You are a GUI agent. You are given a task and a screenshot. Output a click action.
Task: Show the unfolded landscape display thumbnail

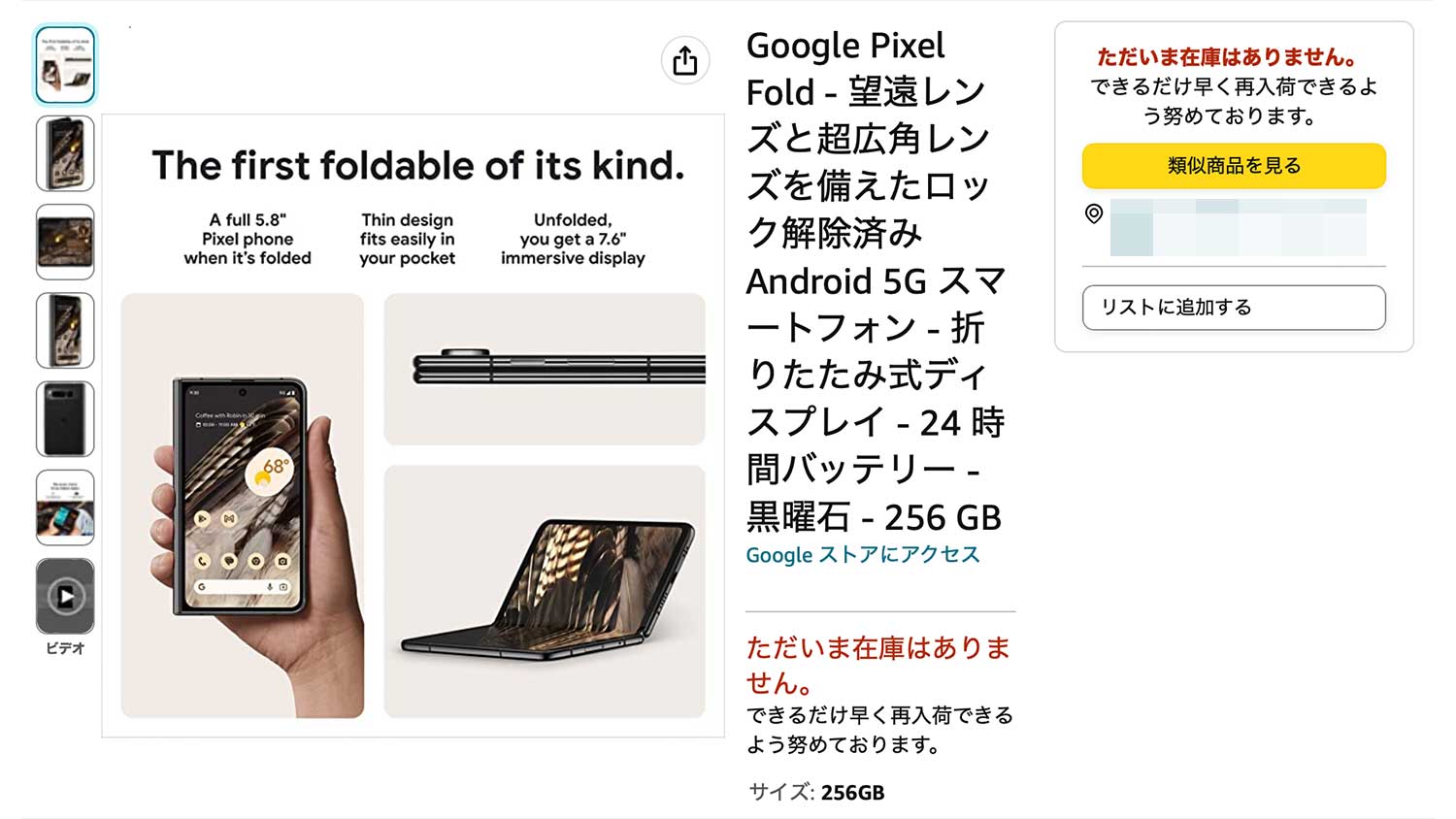click(x=65, y=242)
